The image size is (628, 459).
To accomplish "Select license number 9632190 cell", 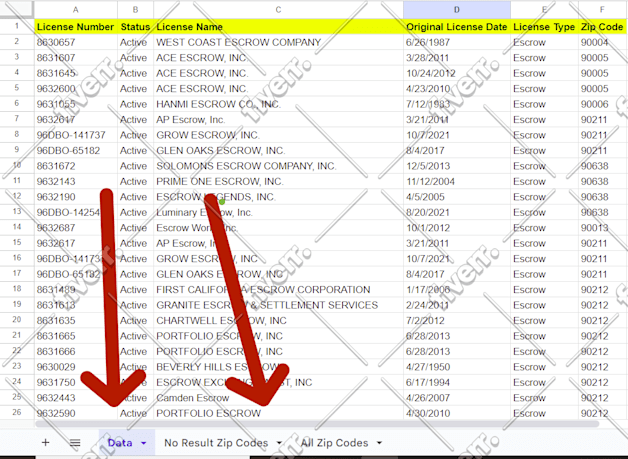I will pyautogui.click(x=76, y=197).
